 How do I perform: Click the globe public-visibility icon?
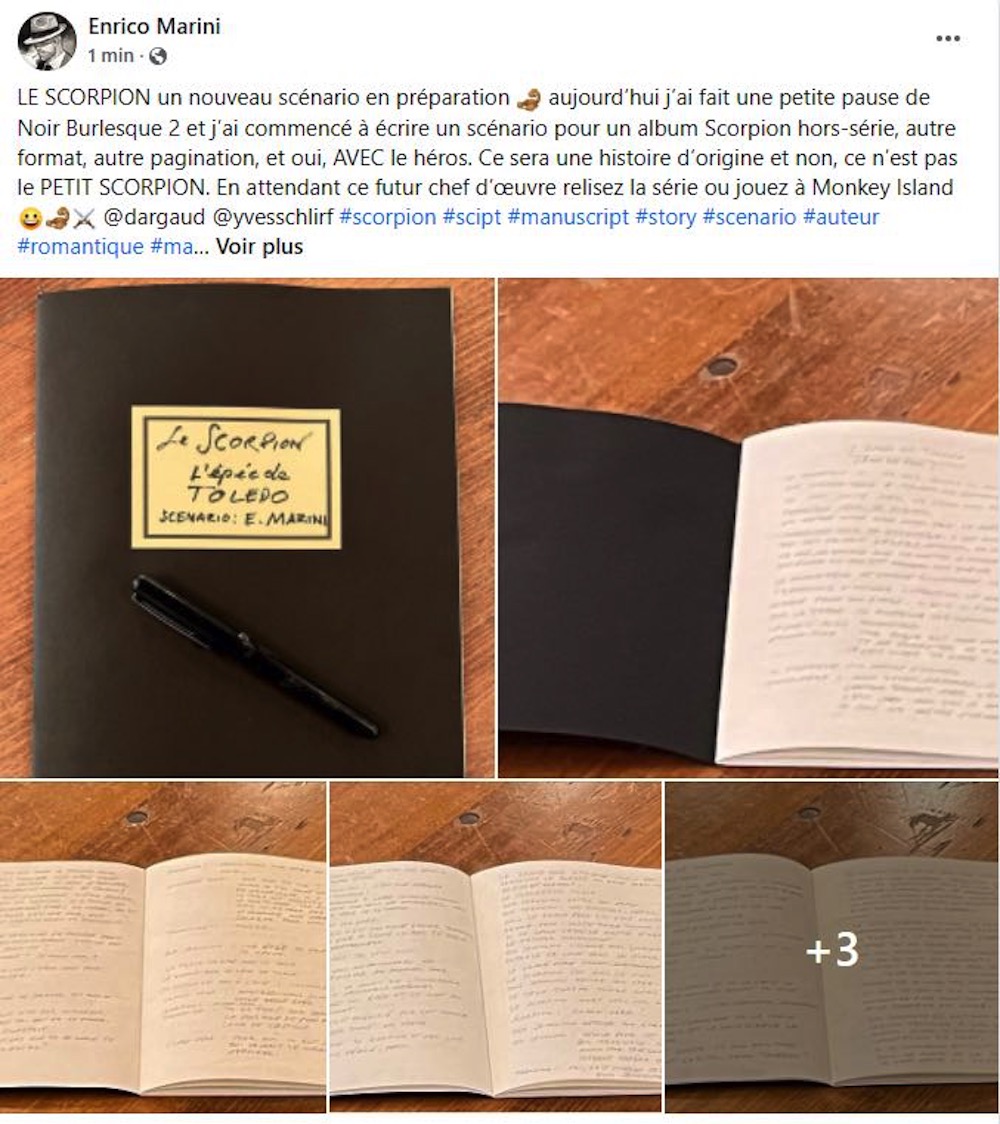point(158,56)
